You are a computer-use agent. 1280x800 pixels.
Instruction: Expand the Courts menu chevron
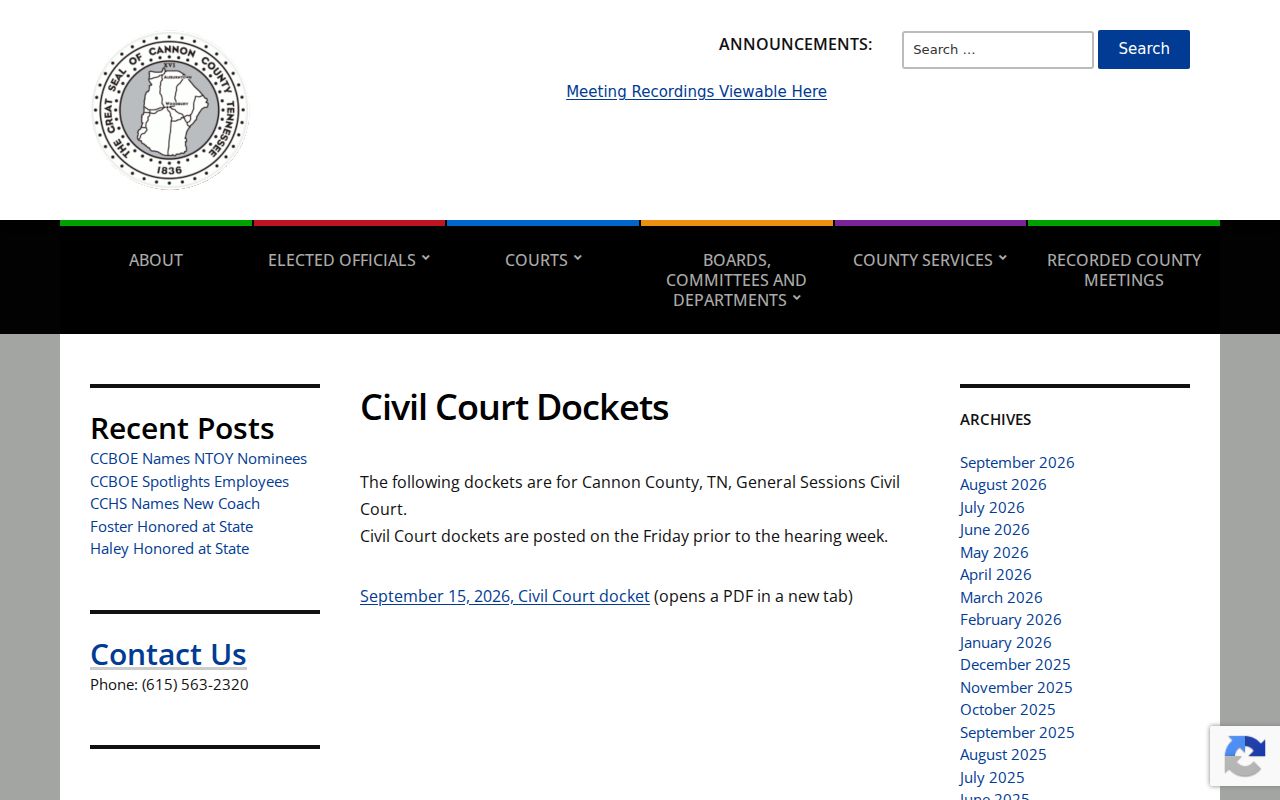tap(577, 258)
